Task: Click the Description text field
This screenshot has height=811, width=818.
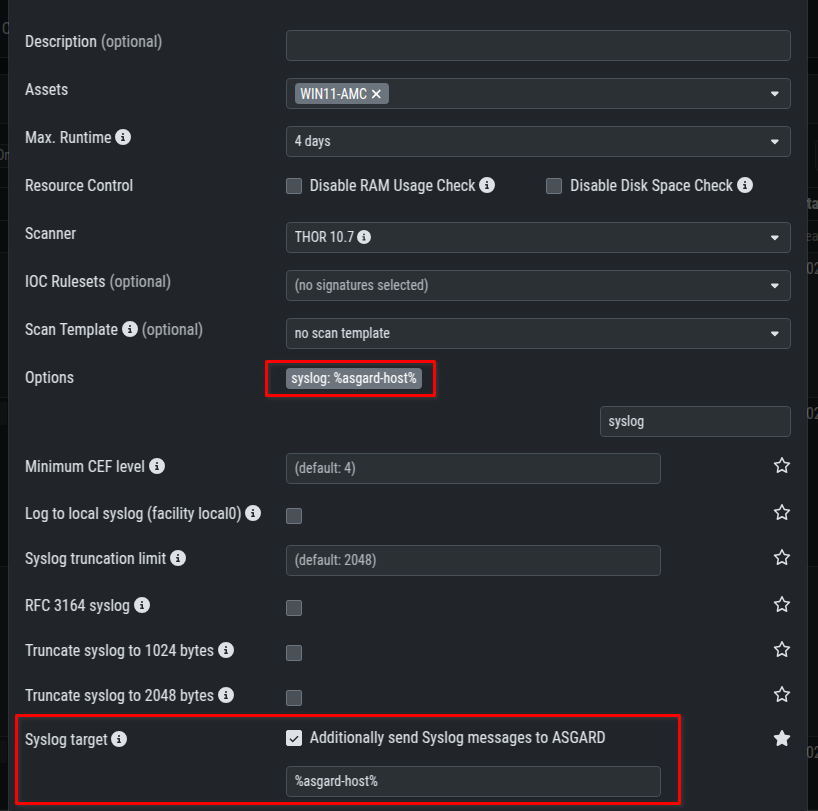Action: click(538, 45)
